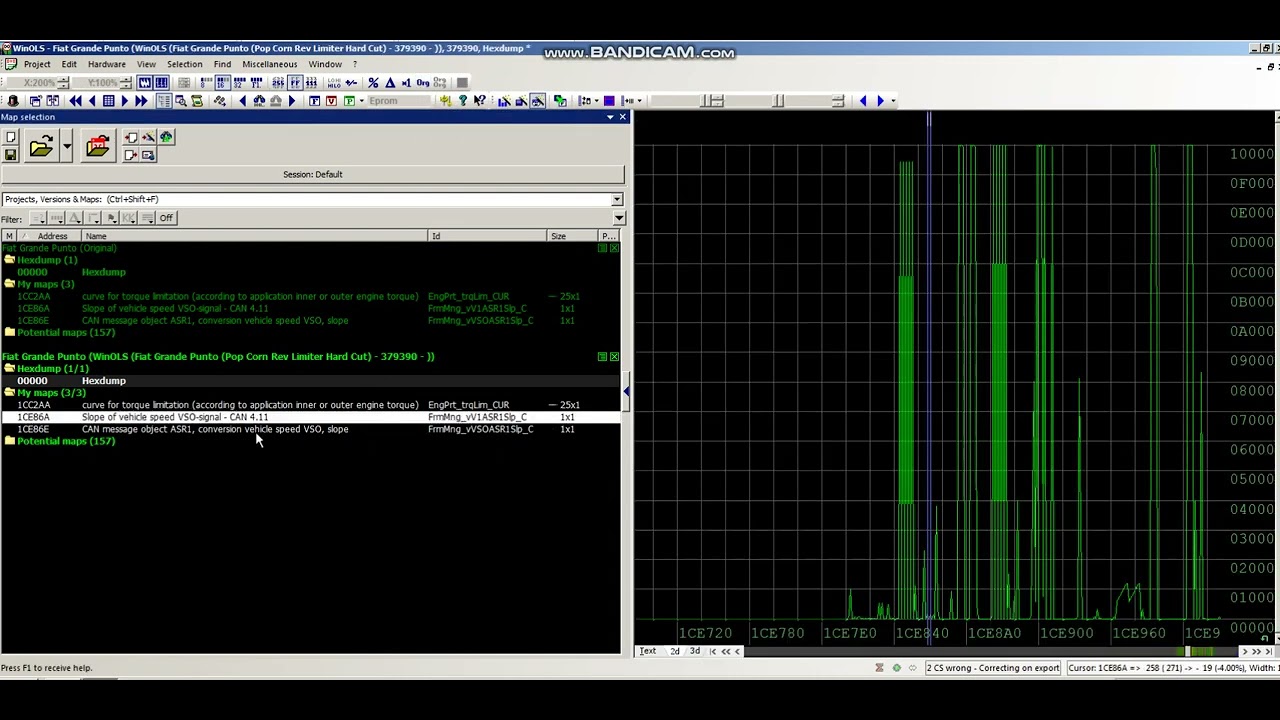Screen dimensions: 1280x720
Task: Click the black hat icon in toolbar
Action: 13,101
